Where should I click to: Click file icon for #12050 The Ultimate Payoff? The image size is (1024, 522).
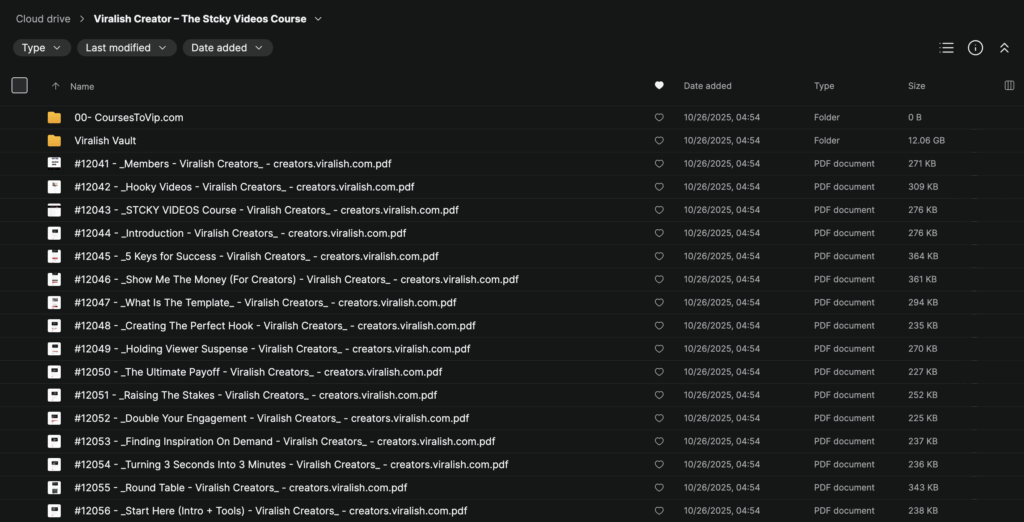(54, 372)
